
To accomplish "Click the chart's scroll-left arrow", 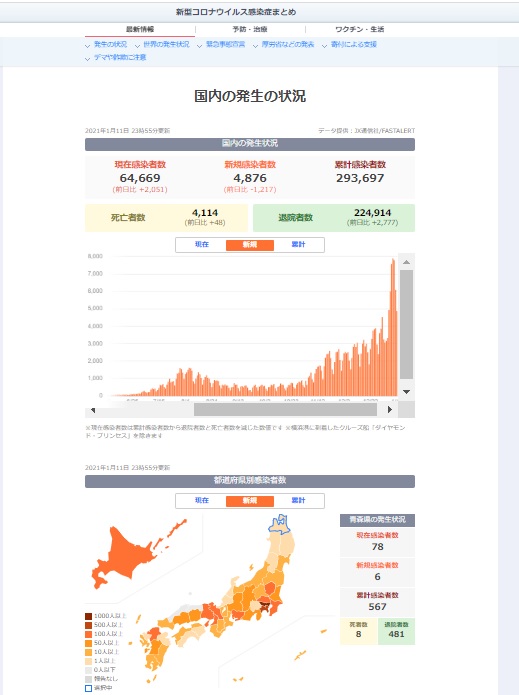I will pyautogui.click(x=93, y=410).
